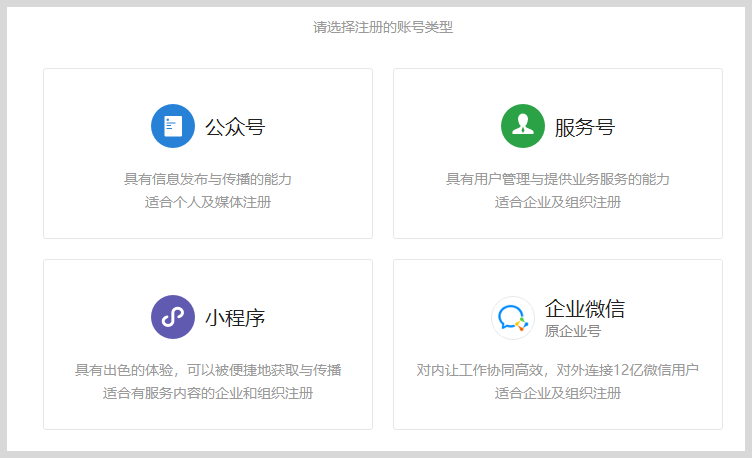This screenshot has height=458, width=752.
Task: Click text 具有信息发布与传播的能力
Action: click(208, 179)
